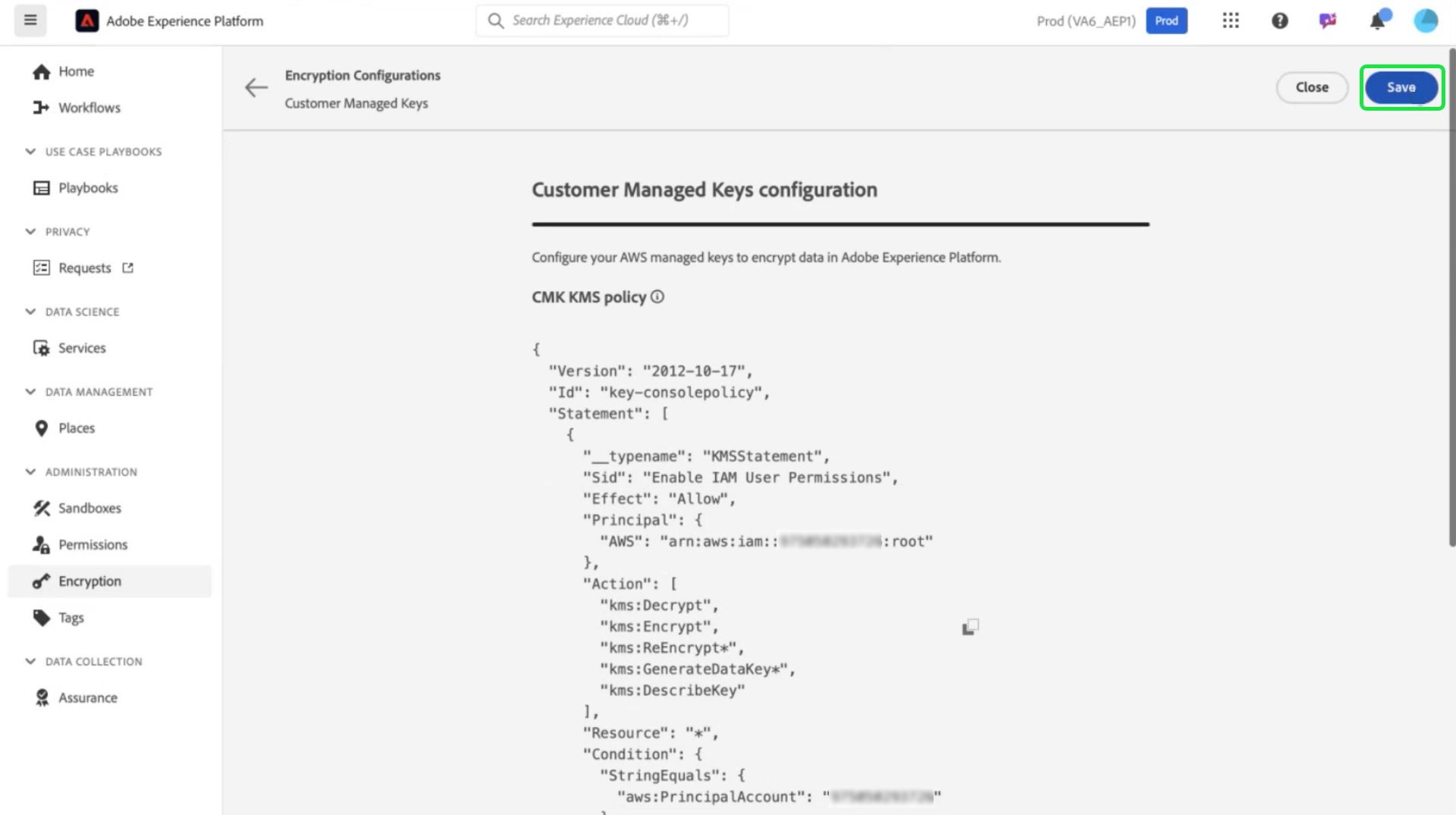Click the CMK KMS policy info icon
This screenshot has width=1456, height=815.
(657, 297)
